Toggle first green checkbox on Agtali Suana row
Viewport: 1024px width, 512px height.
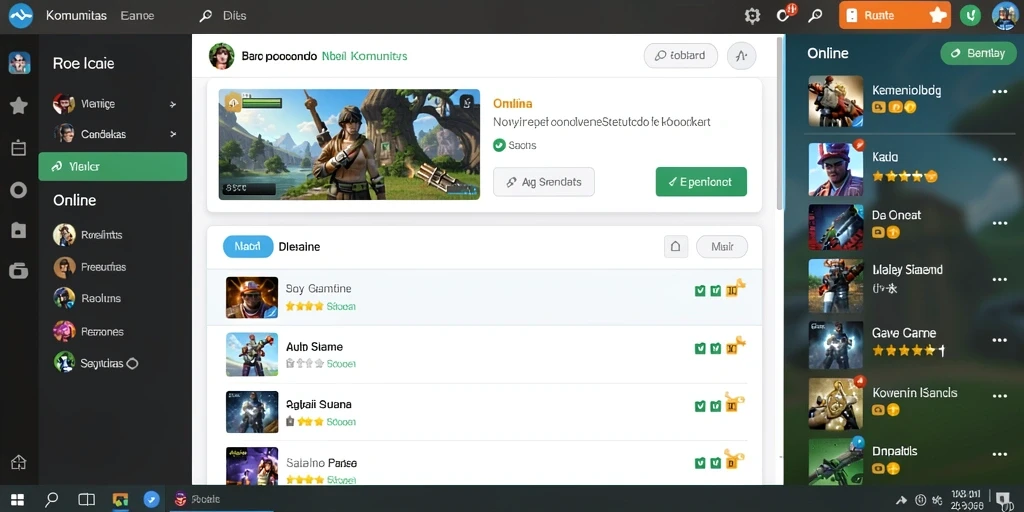700,406
